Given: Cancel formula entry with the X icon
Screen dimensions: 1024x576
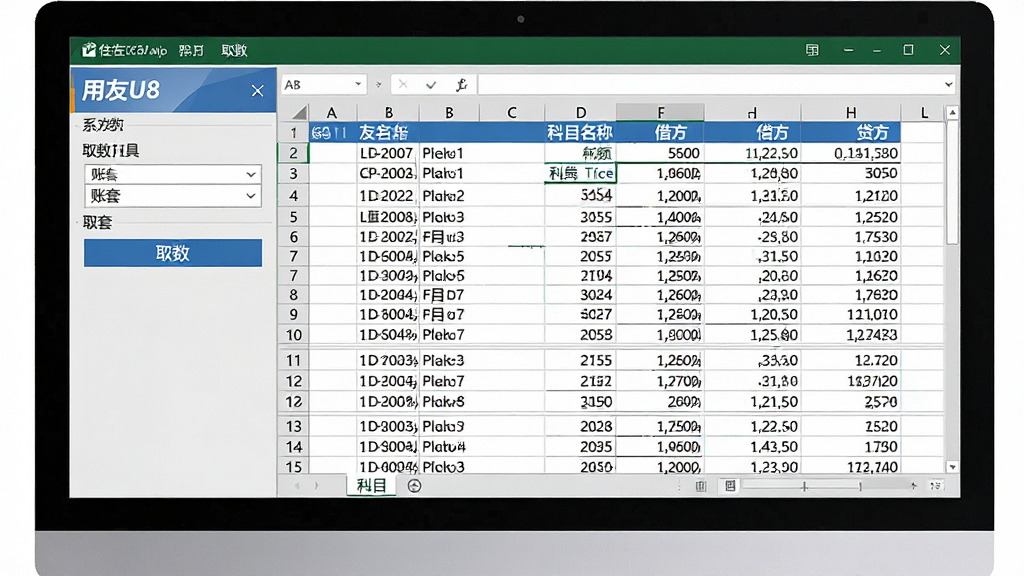Looking at the screenshot, I should [403, 84].
